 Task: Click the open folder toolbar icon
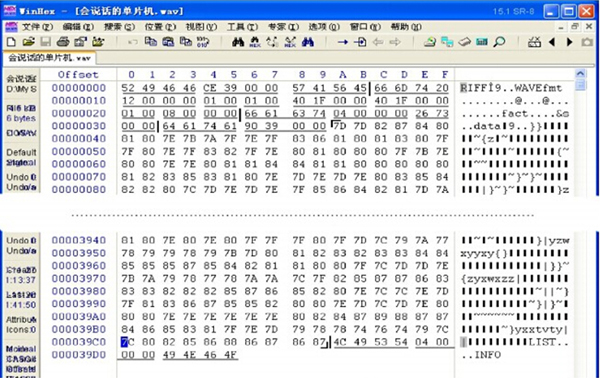[98, 42]
